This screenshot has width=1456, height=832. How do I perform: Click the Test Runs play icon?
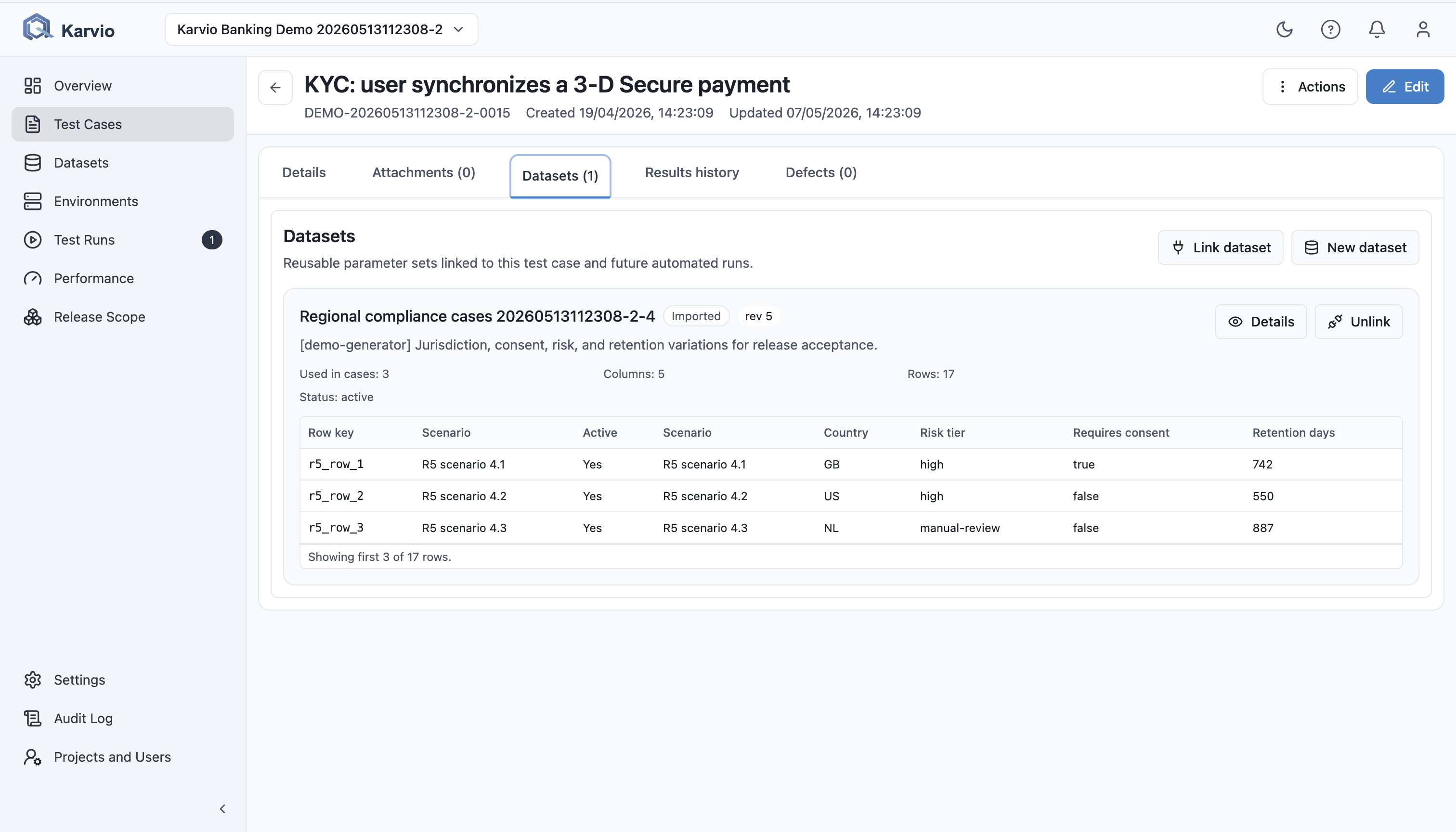(x=33, y=240)
